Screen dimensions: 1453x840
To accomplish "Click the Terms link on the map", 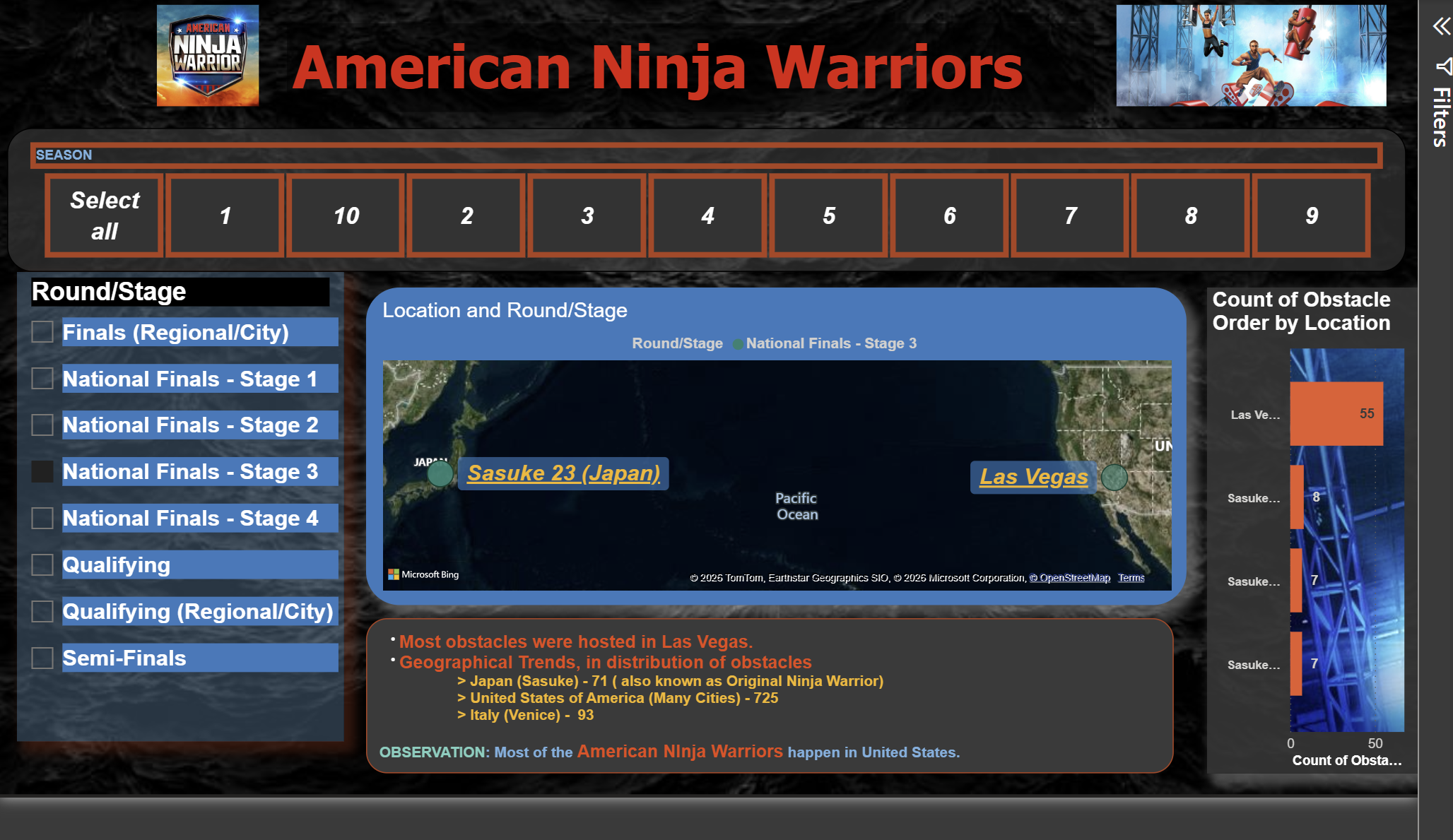I will pos(1131,577).
